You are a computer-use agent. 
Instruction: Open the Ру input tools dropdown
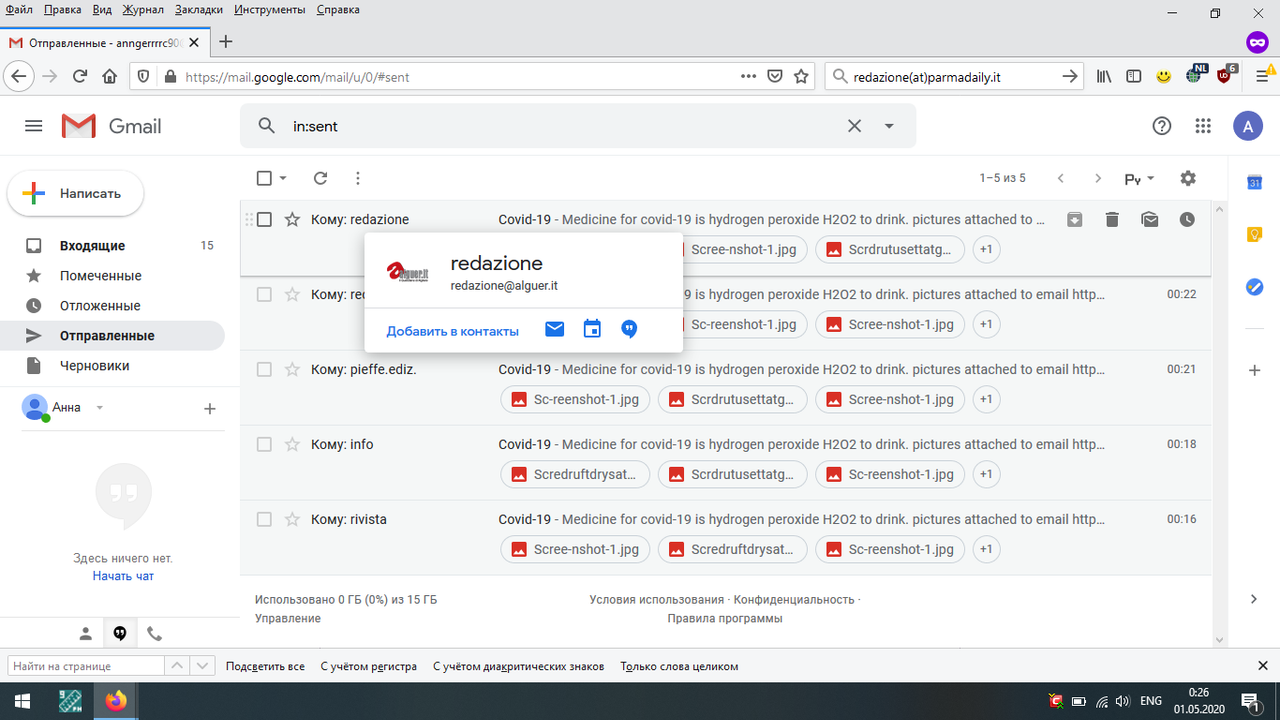[x=1139, y=178]
